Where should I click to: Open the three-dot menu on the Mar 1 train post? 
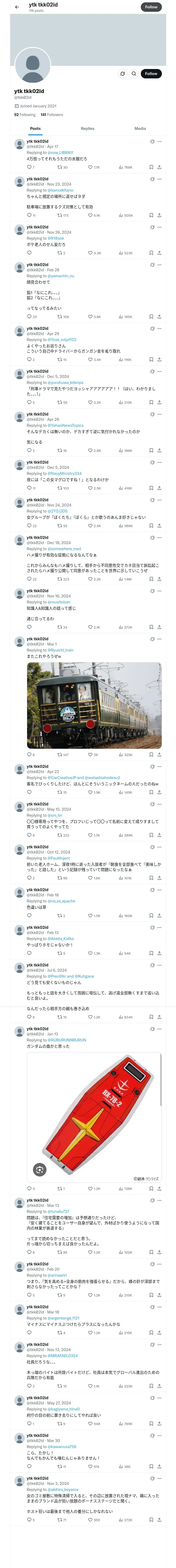click(x=160, y=639)
